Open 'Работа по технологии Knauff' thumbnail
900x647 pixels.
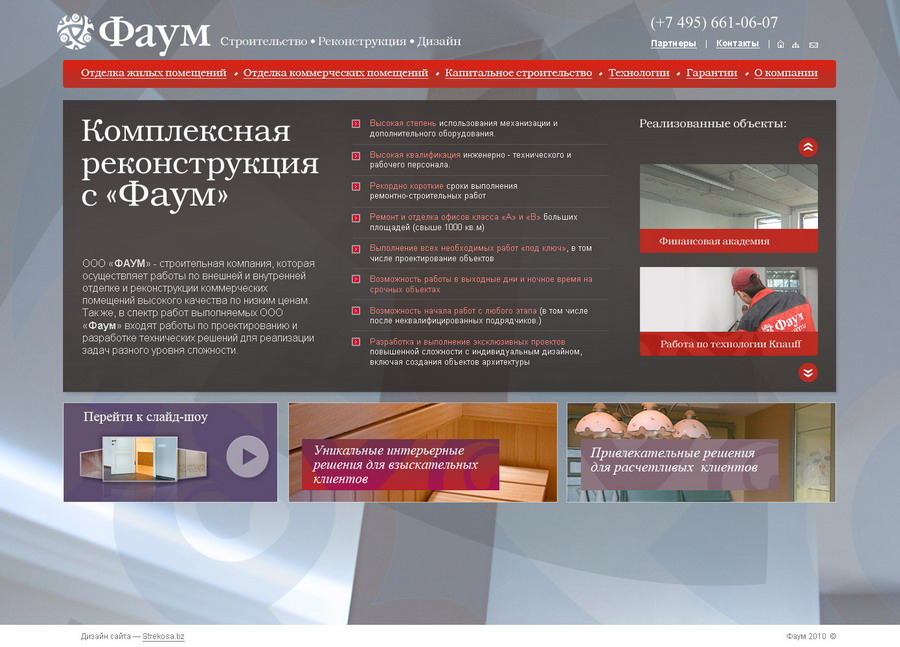tap(728, 311)
